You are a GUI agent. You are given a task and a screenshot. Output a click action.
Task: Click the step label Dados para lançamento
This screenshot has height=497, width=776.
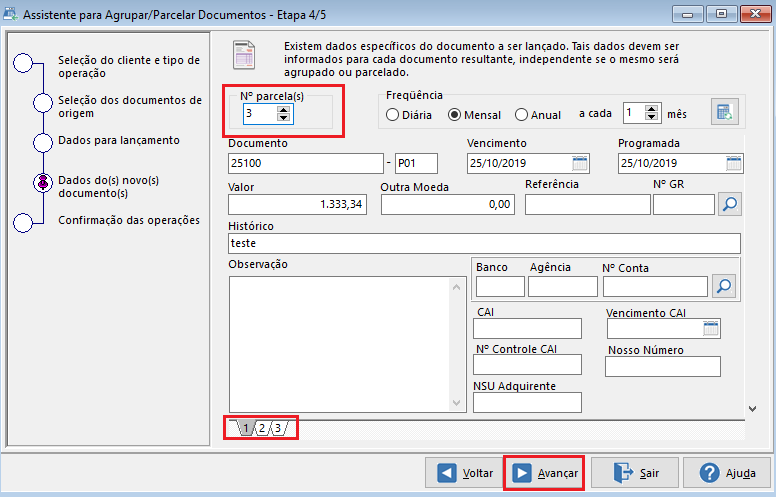(119, 140)
